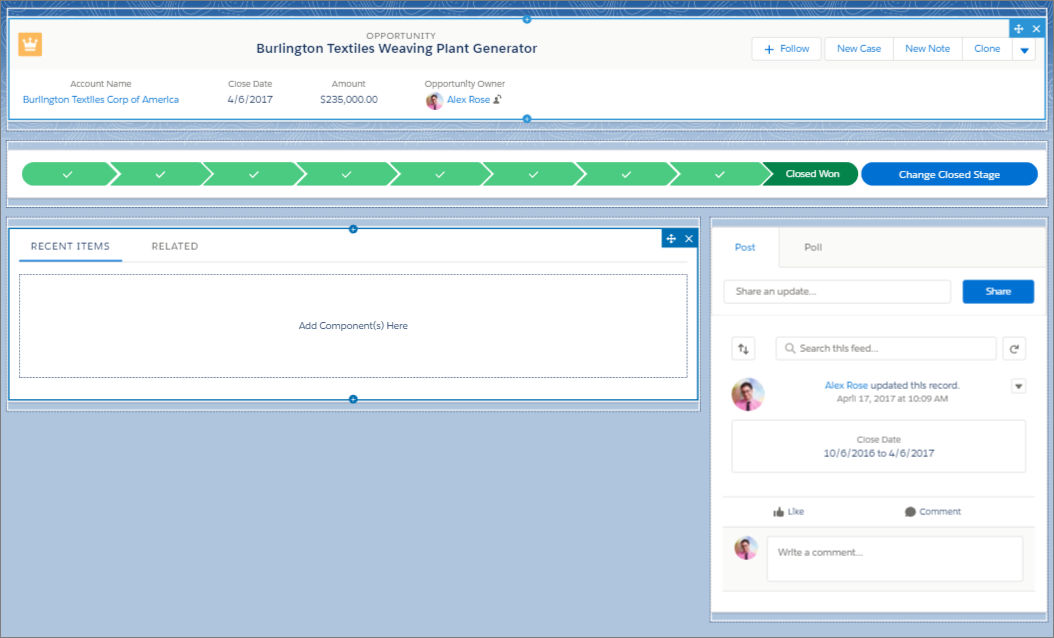Click the feed timestamp April 17, 2017
The image size is (1054, 638).
892,399
